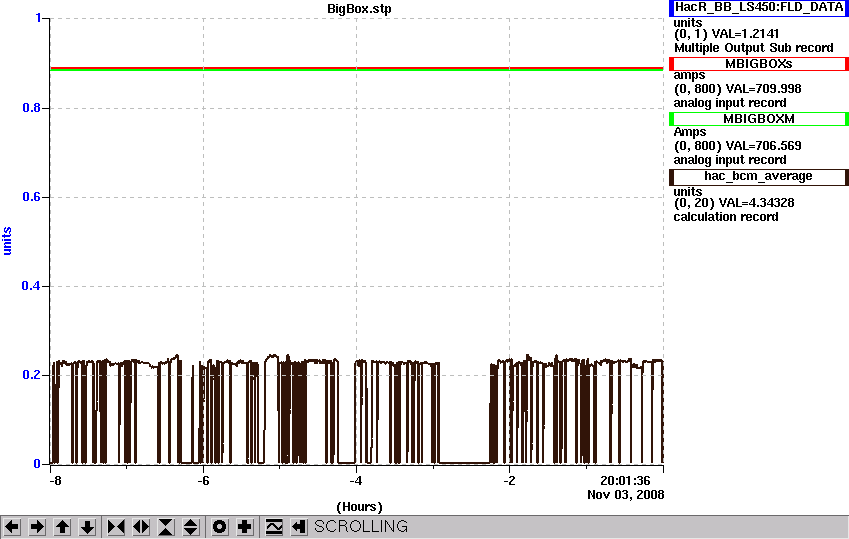
Task: Click the Nov 03, 2008 date label
Action: tap(625, 495)
